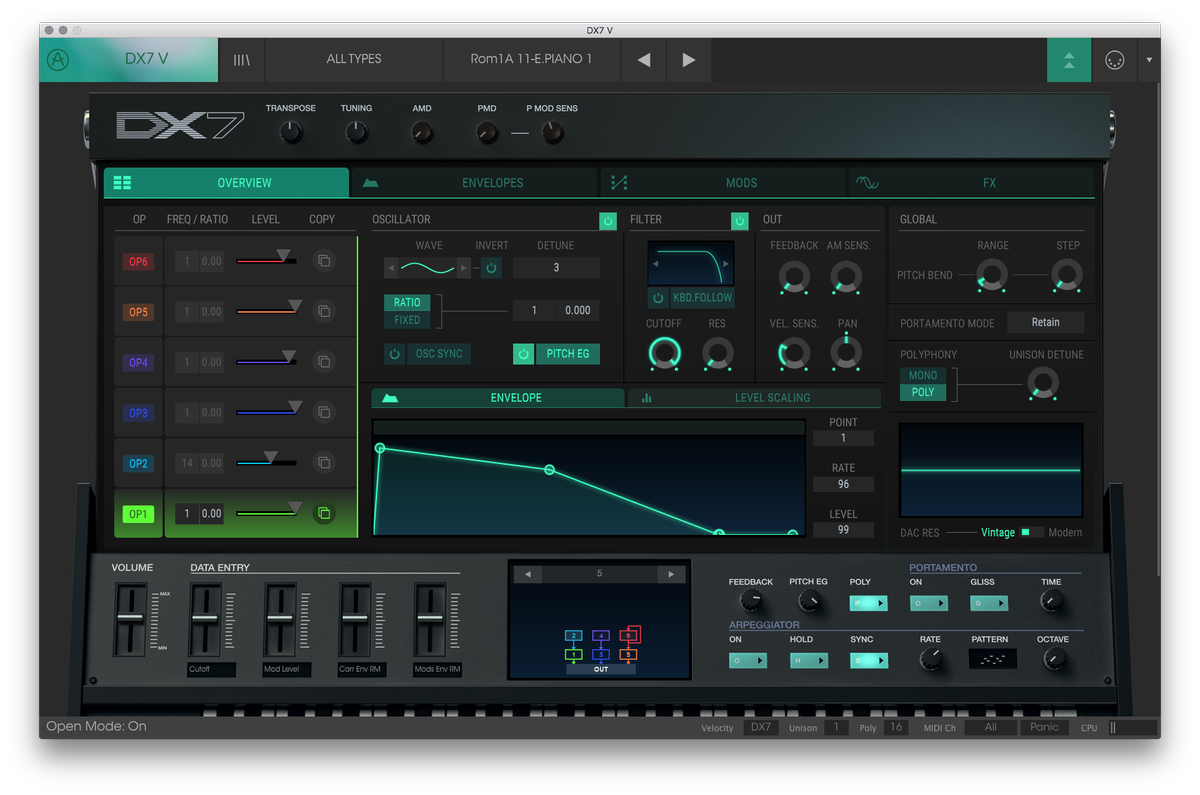Image resolution: width=1200 pixels, height=795 pixels.
Task: Set polyphony to POLY
Action: [x=923, y=392]
